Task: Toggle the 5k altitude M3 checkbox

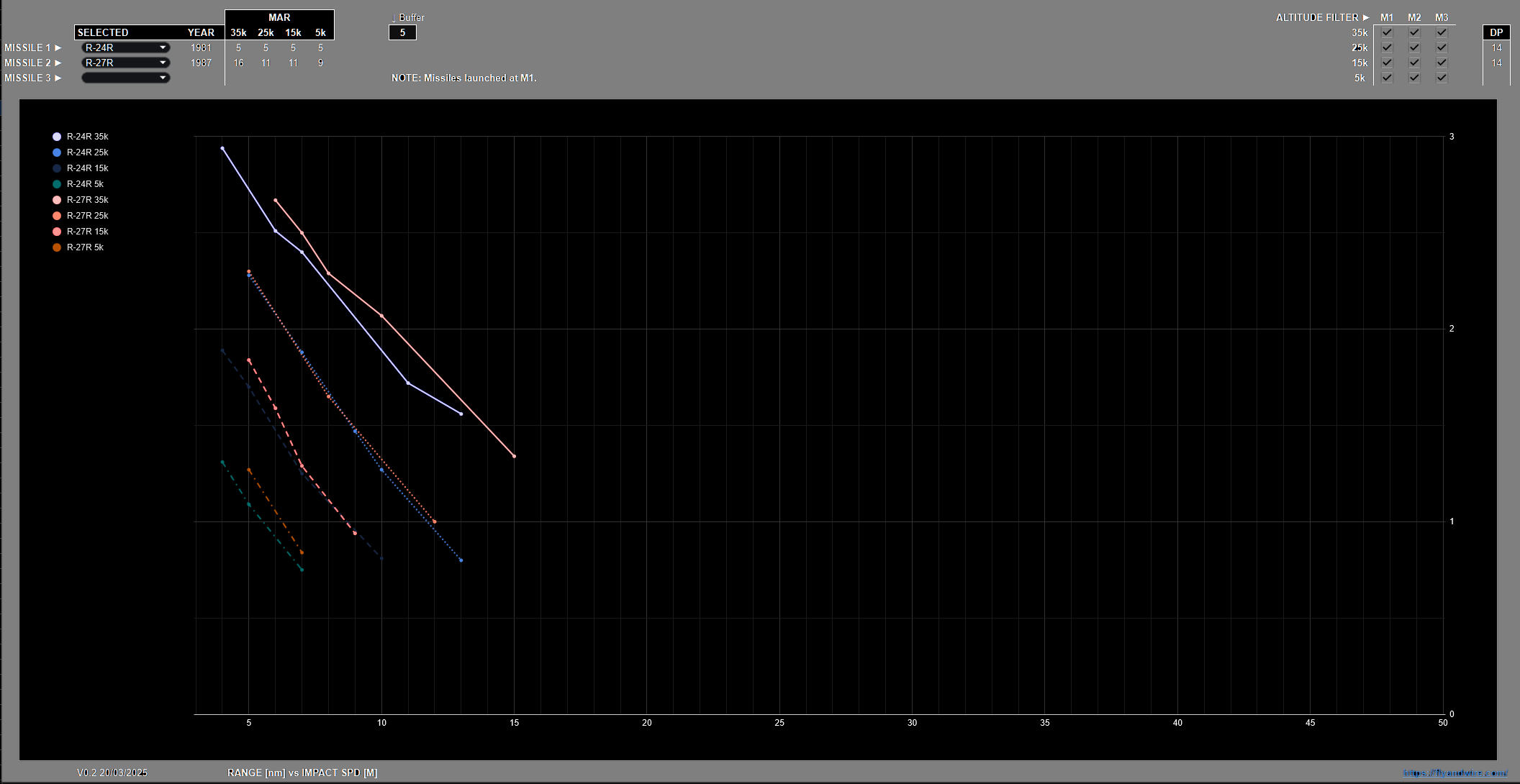Action: [1442, 78]
